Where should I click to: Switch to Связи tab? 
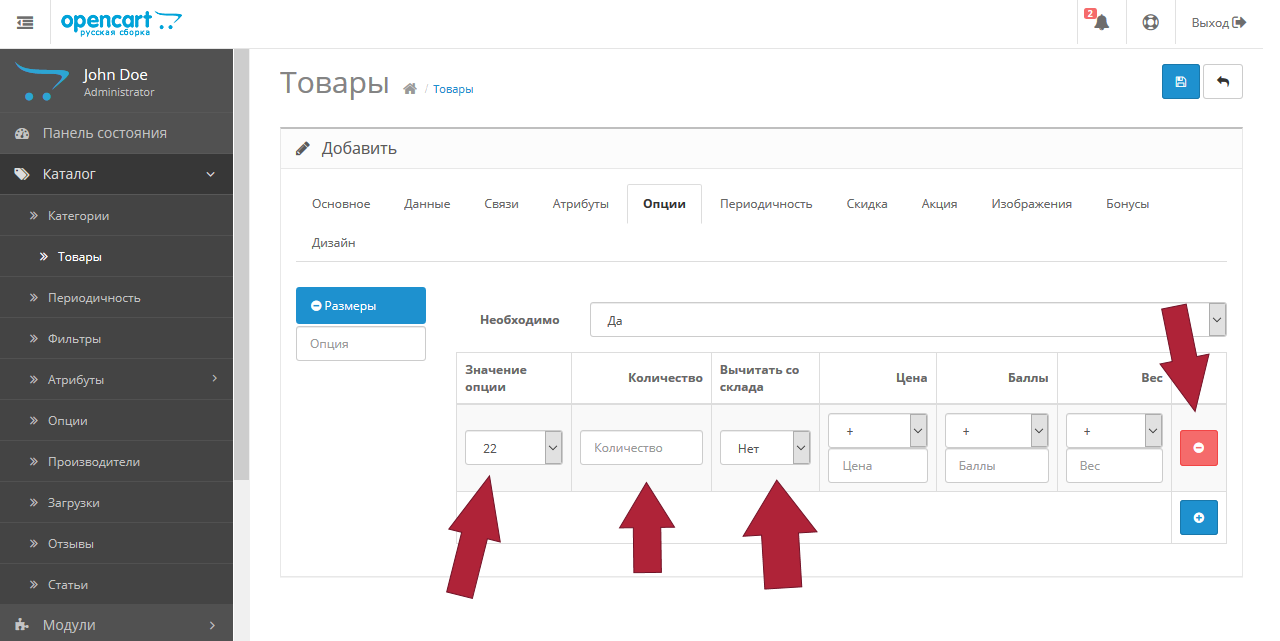coord(501,203)
